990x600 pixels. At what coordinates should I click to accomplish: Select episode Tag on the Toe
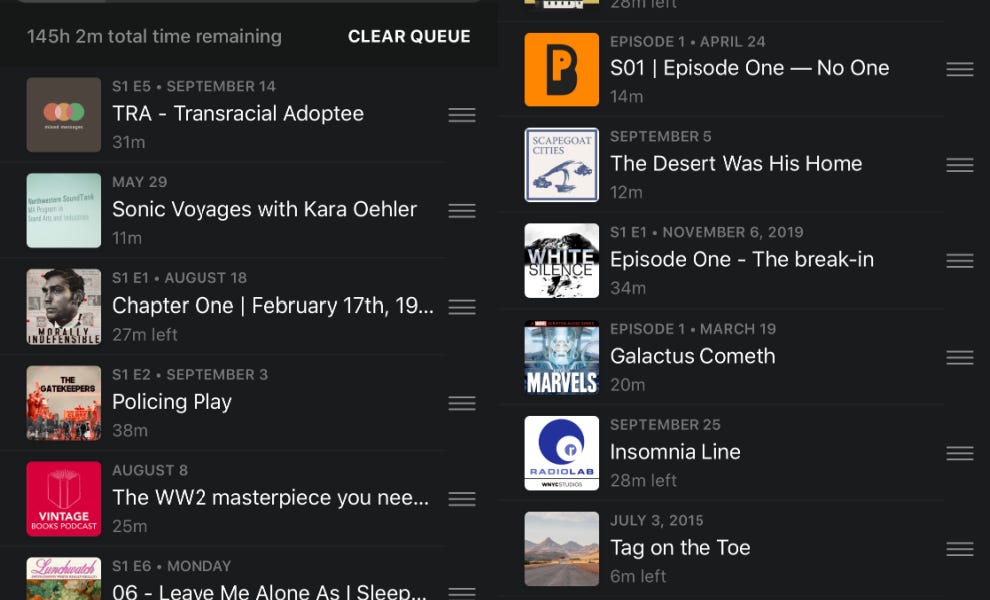coord(680,548)
